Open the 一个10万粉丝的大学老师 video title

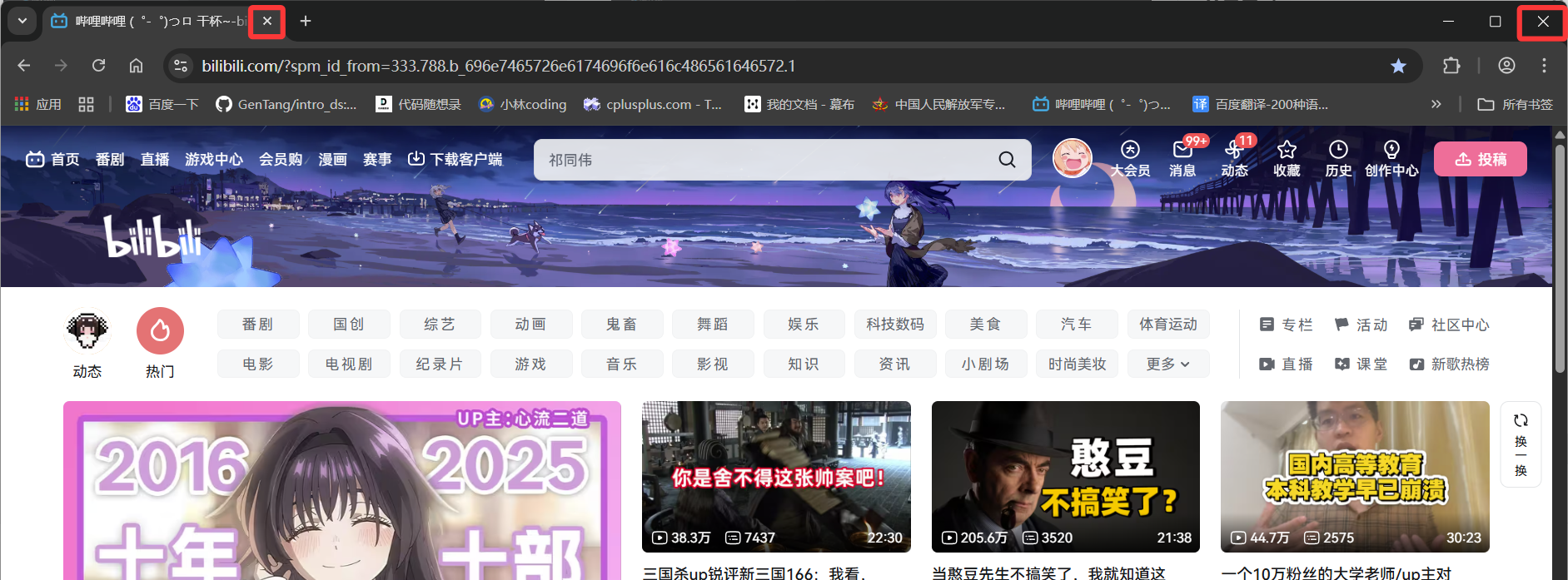[1337, 573]
